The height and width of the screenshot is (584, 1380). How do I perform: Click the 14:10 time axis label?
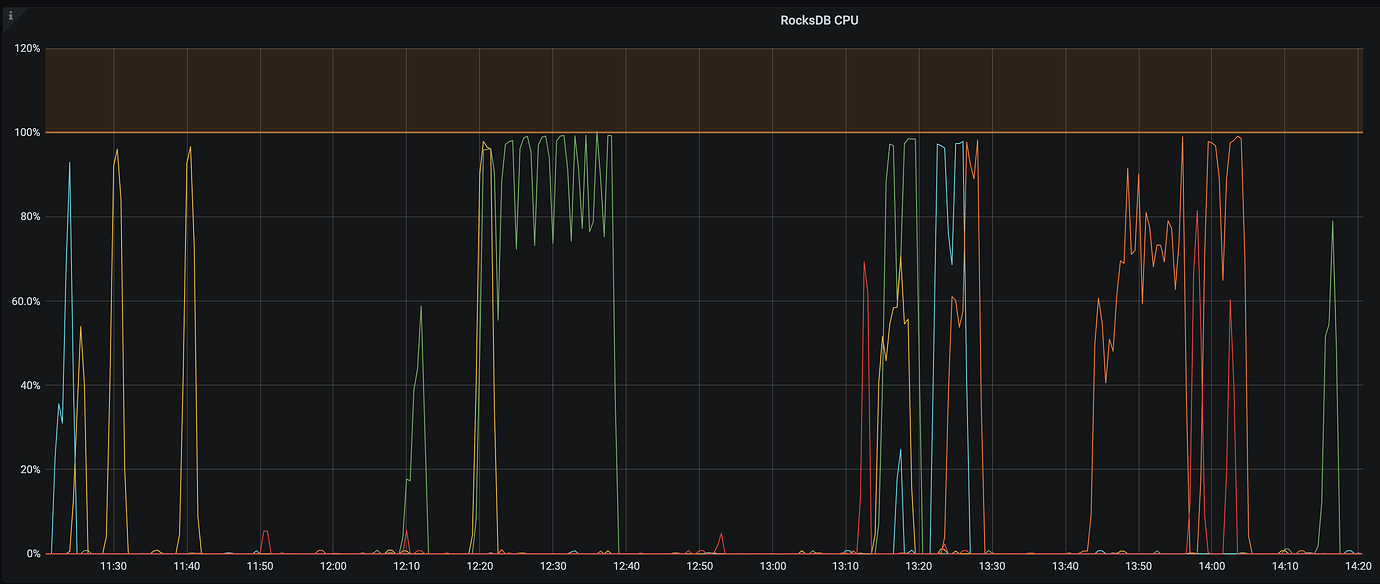click(1285, 566)
